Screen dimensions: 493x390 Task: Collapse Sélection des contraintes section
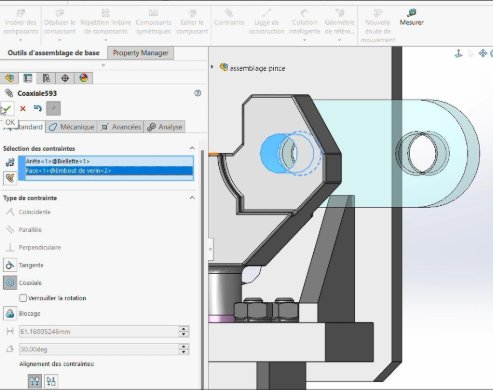[x=192, y=148]
